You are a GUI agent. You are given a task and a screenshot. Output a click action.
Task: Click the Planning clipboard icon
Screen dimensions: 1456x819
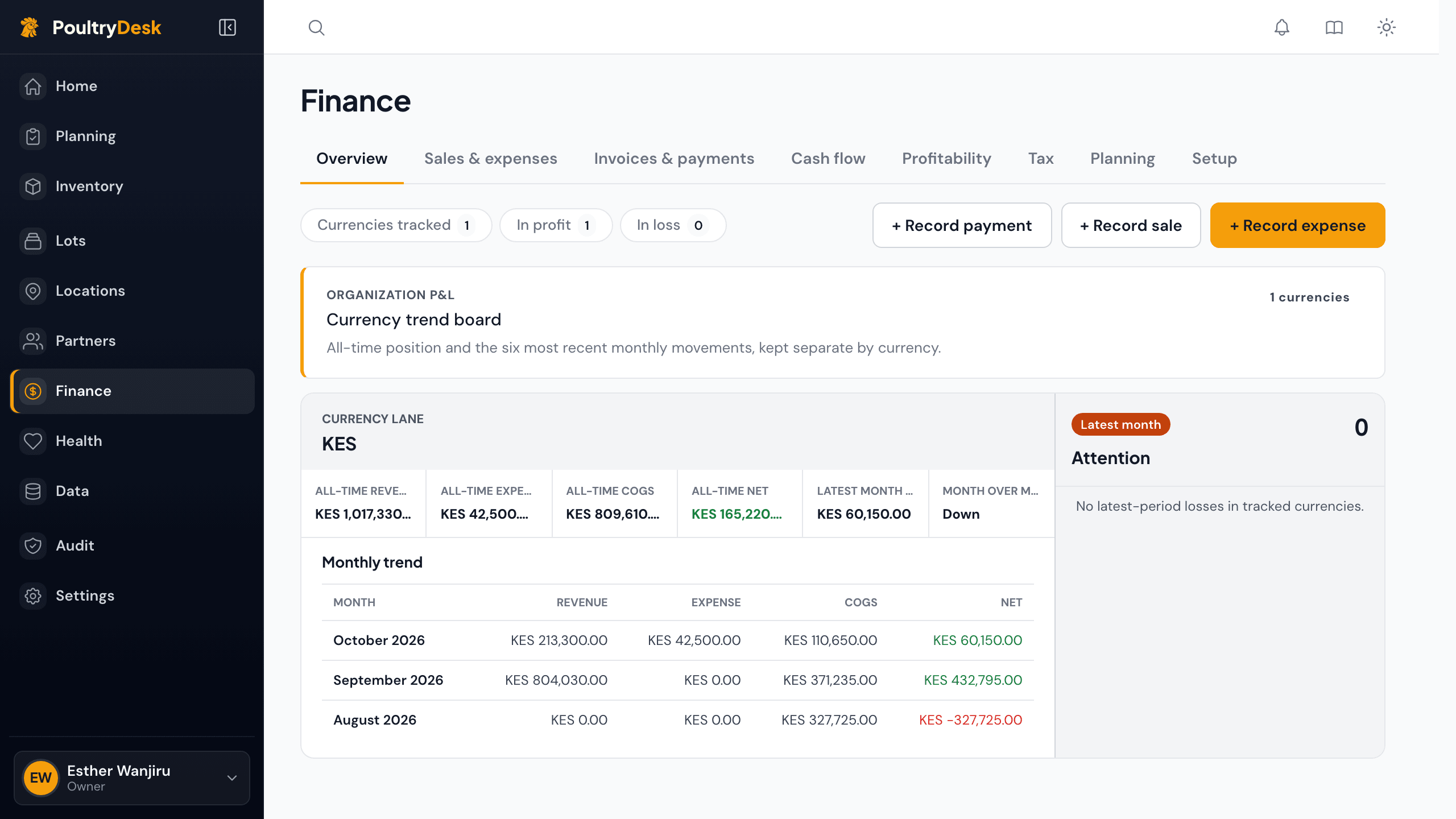pos(33,136)
